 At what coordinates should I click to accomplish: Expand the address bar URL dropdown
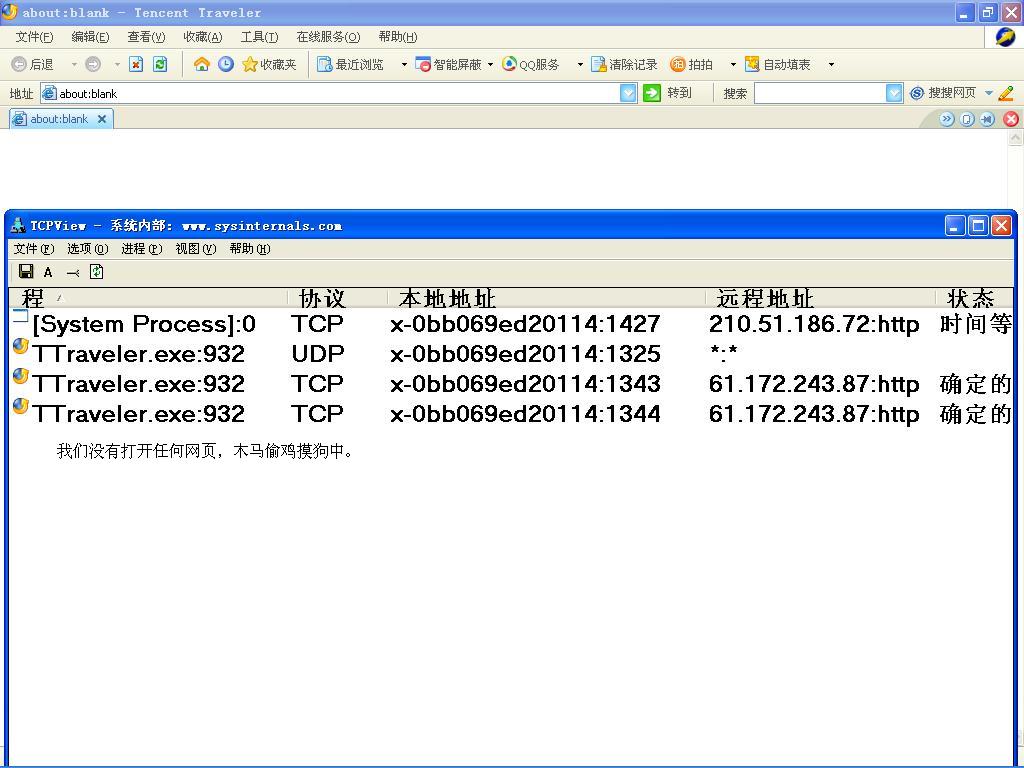(628, 93)
